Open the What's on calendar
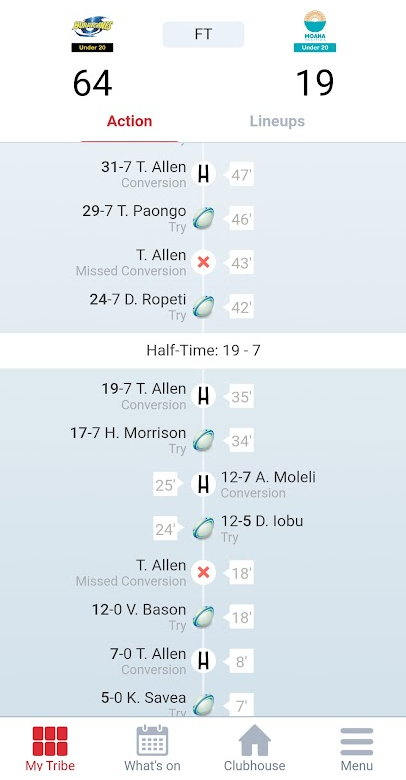 [152, 740]
